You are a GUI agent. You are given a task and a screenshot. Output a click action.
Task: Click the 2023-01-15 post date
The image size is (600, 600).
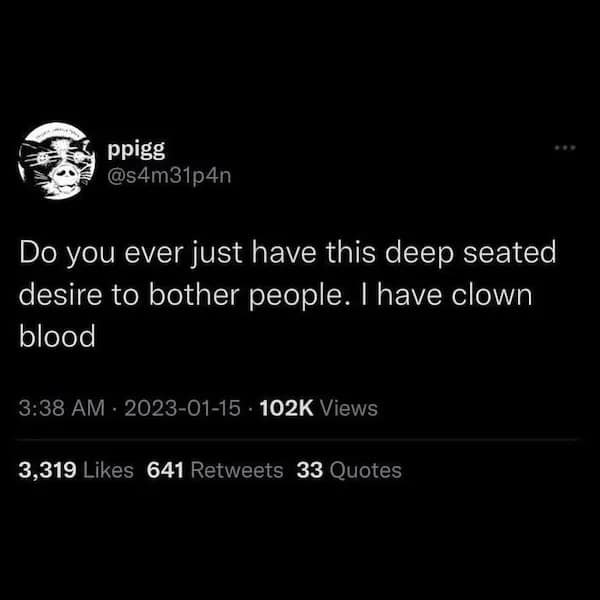(x=183, y=408)
